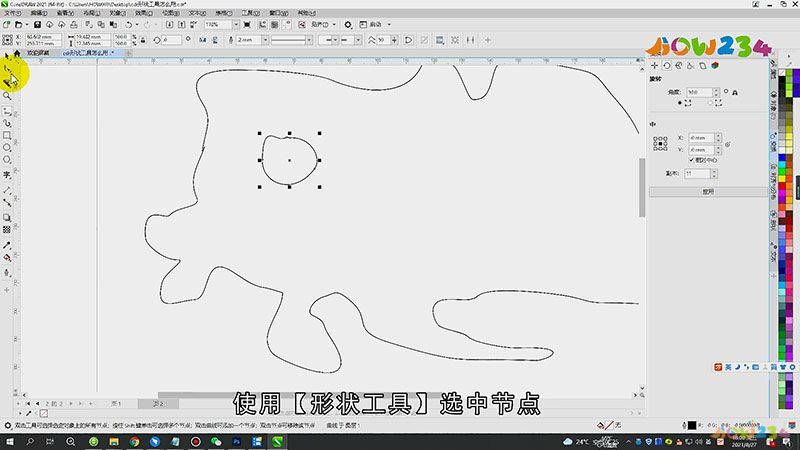Switch to the 页1 page tab
This screenshot has height=450, width=800.
coord(116,404)
